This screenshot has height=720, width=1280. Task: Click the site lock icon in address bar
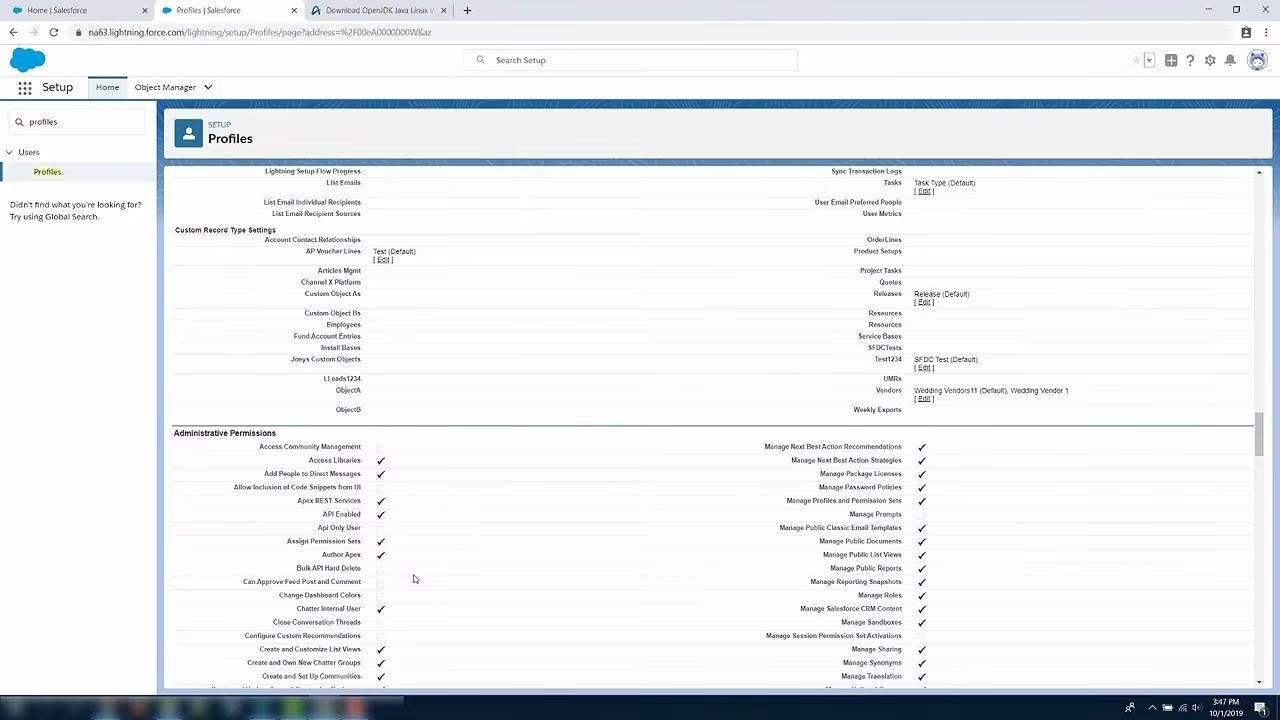point(78,32)
